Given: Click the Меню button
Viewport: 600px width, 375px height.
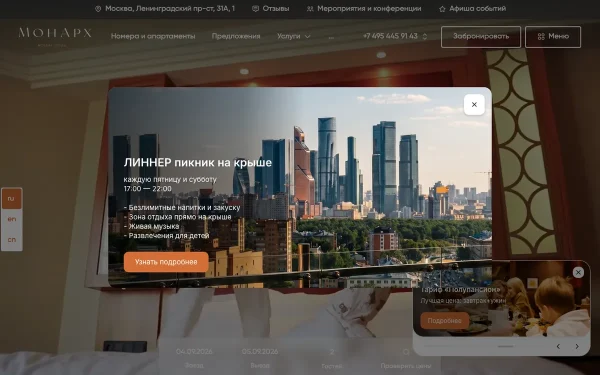Looking at the screenshot, I should (x=553, y=37).
